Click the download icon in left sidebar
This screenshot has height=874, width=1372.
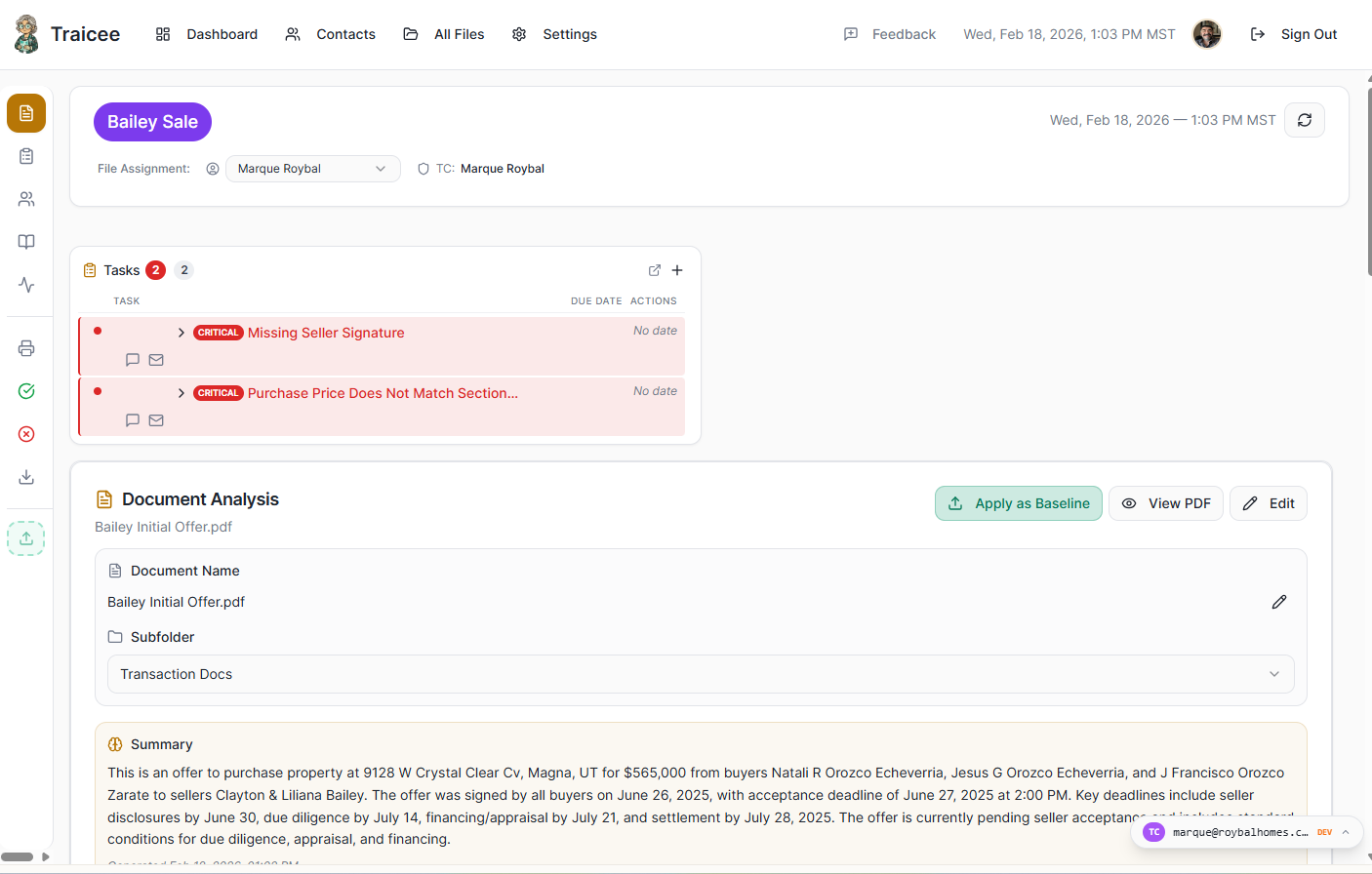(x=26, y=477)
